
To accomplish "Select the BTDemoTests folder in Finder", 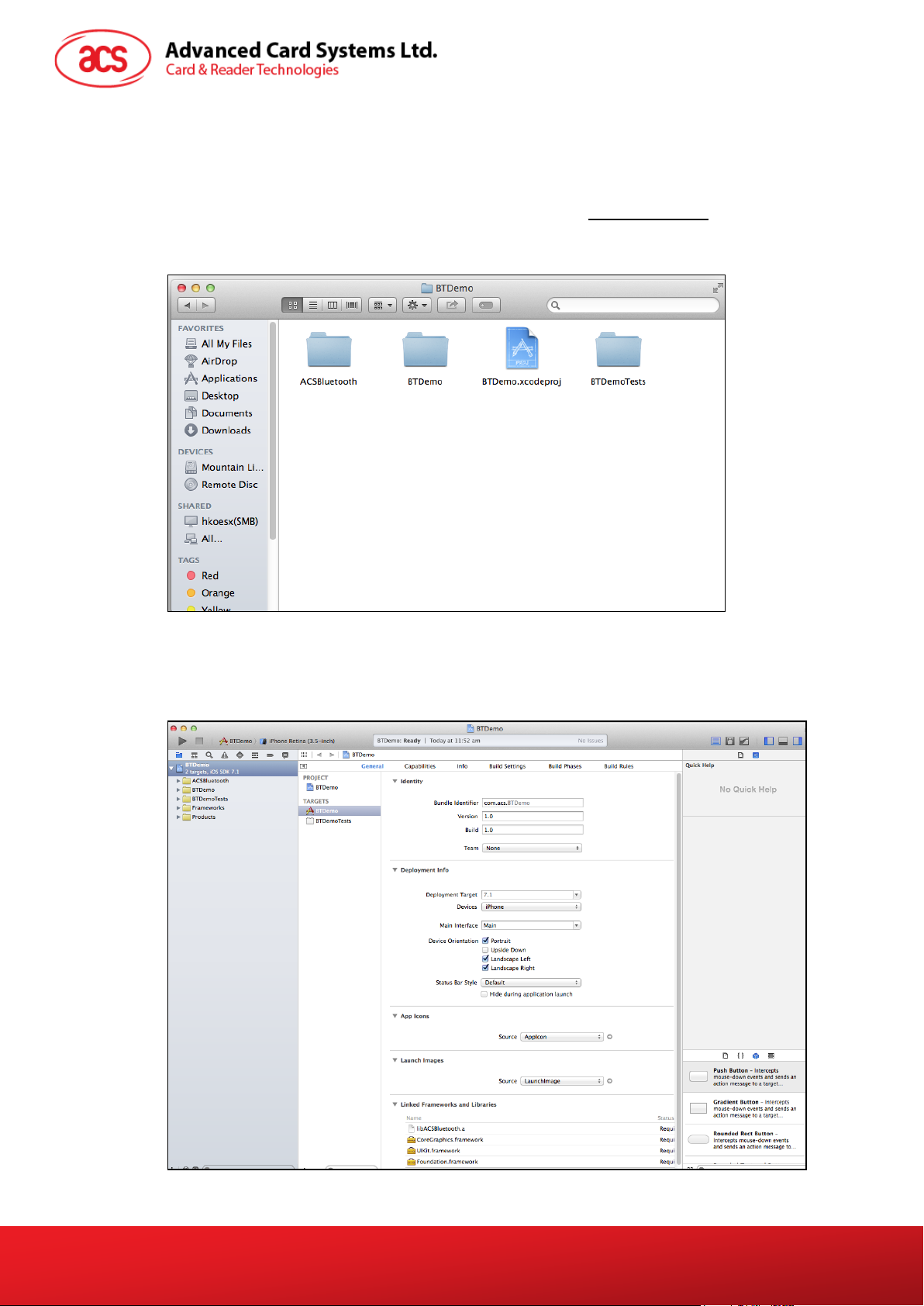I will coord(618,358).
